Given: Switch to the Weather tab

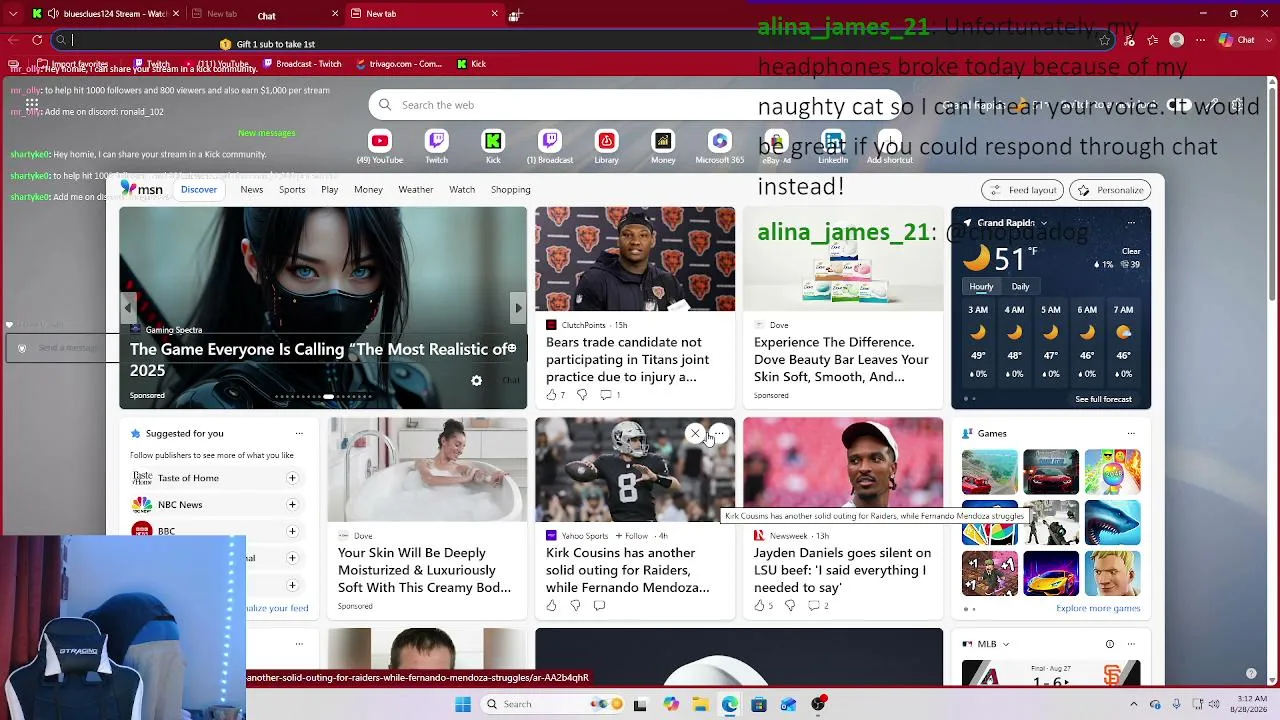Looking at the screenshot, I should tap(416, 189).
